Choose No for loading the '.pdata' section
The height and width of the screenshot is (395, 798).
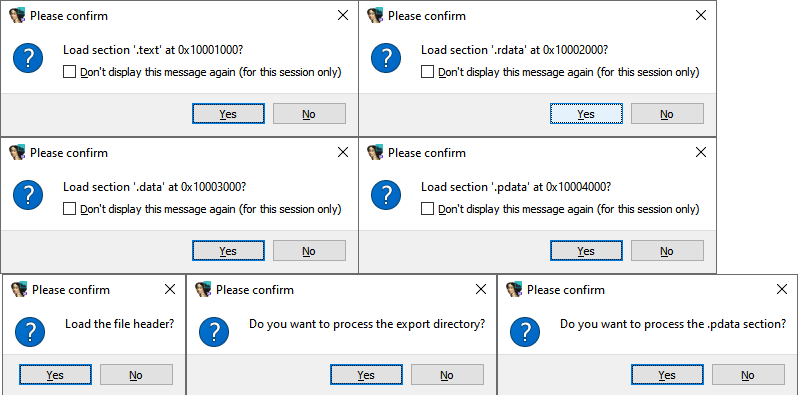pyautogui.click(x=667, y=251)
